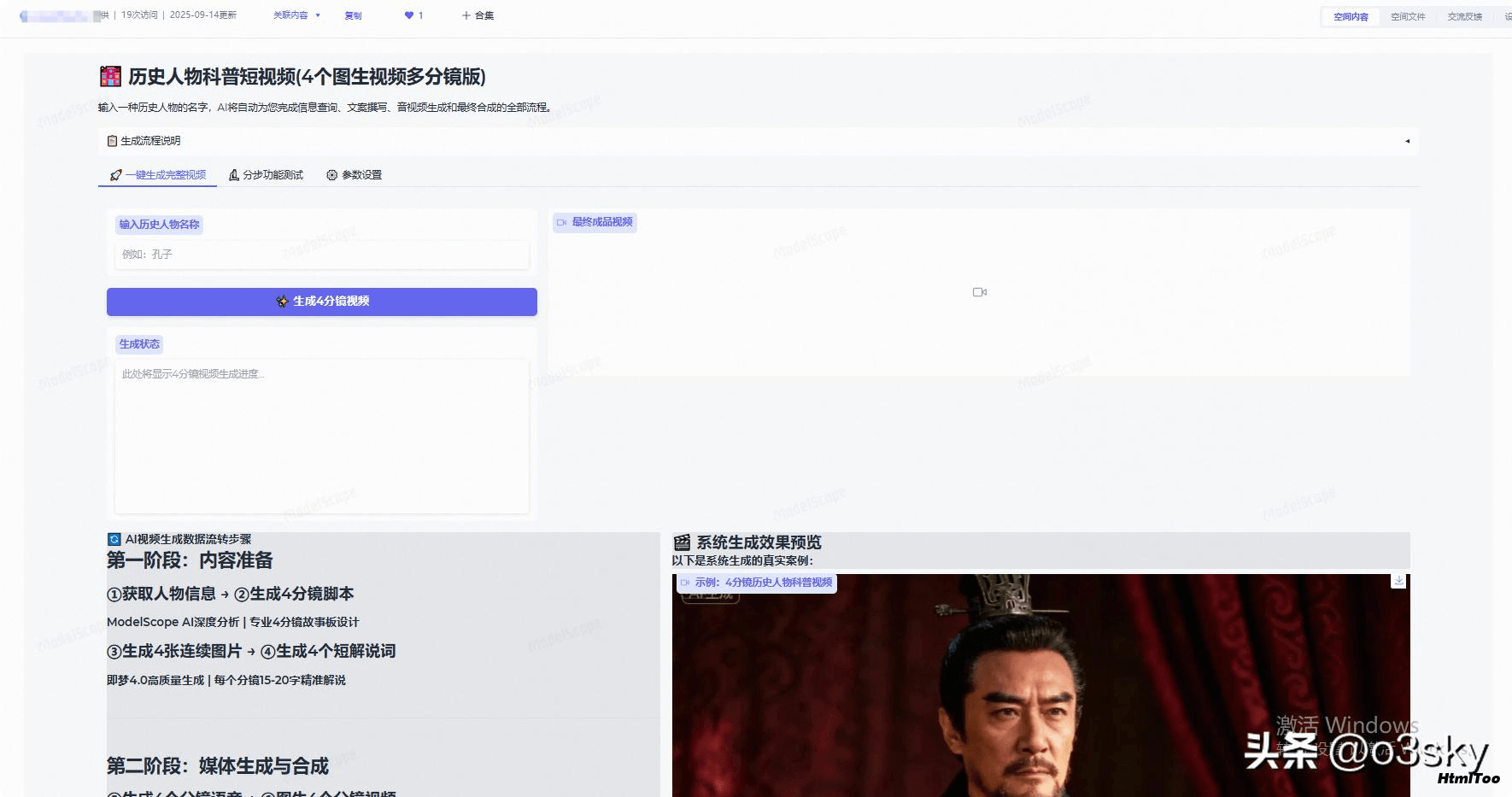This screenshot has height=797, width=1512.
Task: Click the 第二阶段：媒体生成与合成 heading
Action: (218, 766)
